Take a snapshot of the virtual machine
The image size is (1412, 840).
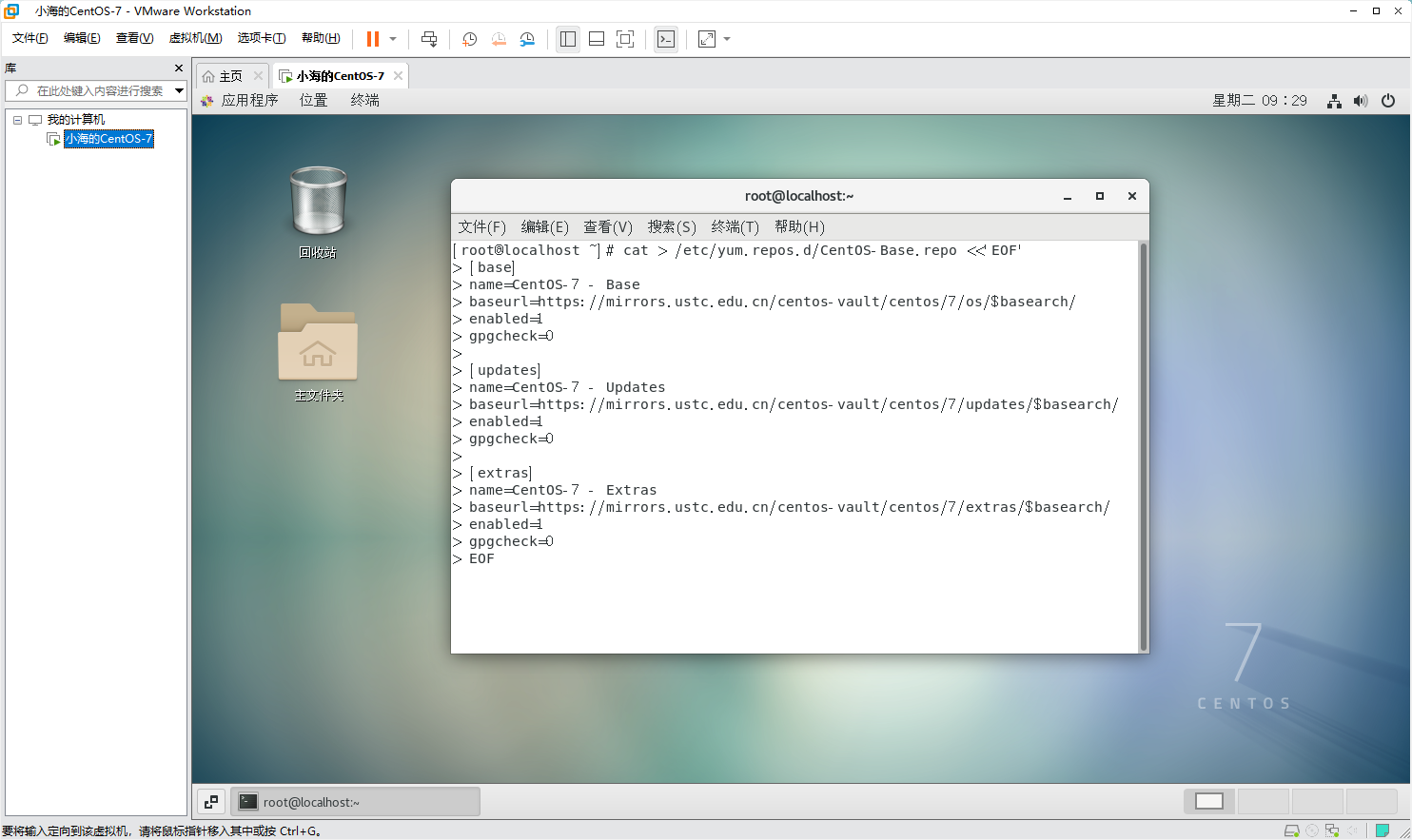[x=469, y=39]
